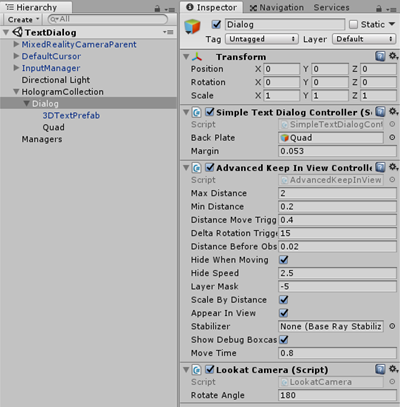Select Managers in the Hierarchy
This screenshot has width=400, height=407.
point(42,139)
